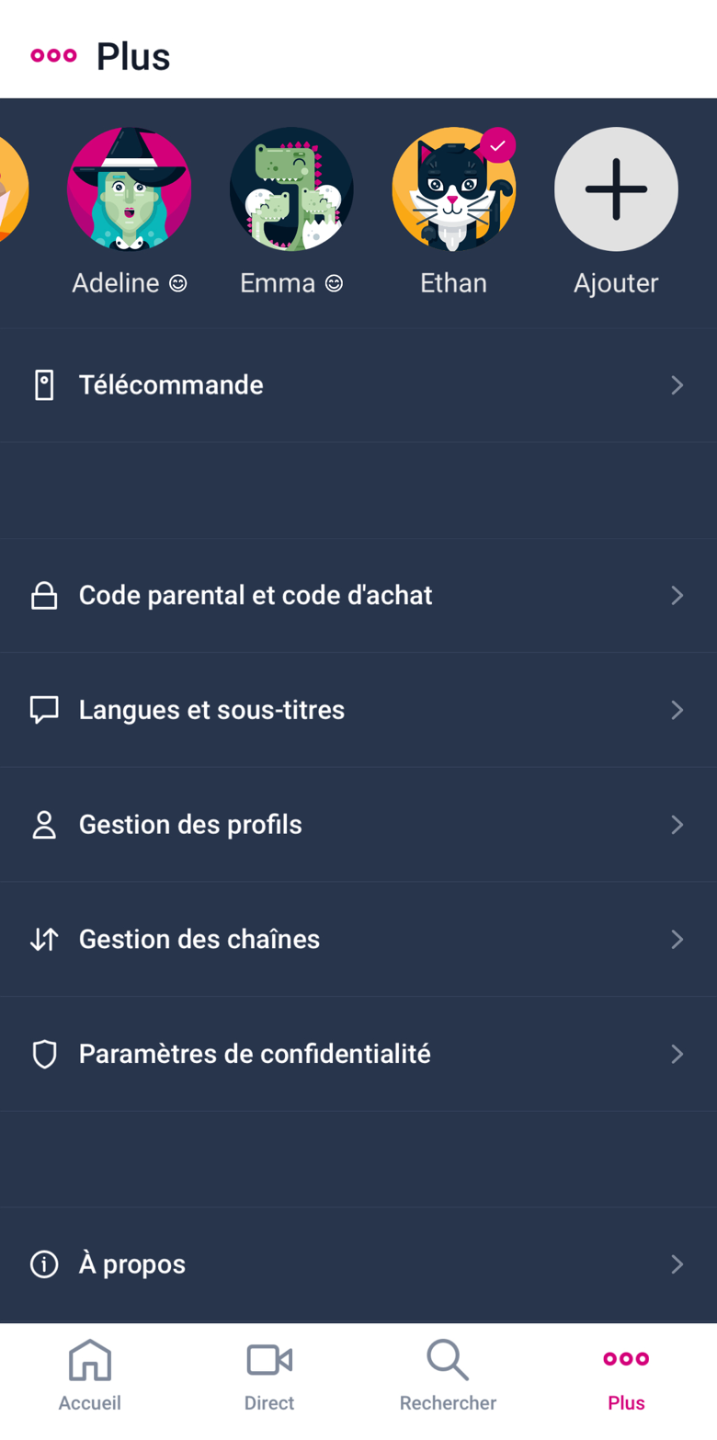Viewport: 717px width, 1440px height.
Task: Open the Rechercher magnifier icon
Action: click(x=447, y=1360)
